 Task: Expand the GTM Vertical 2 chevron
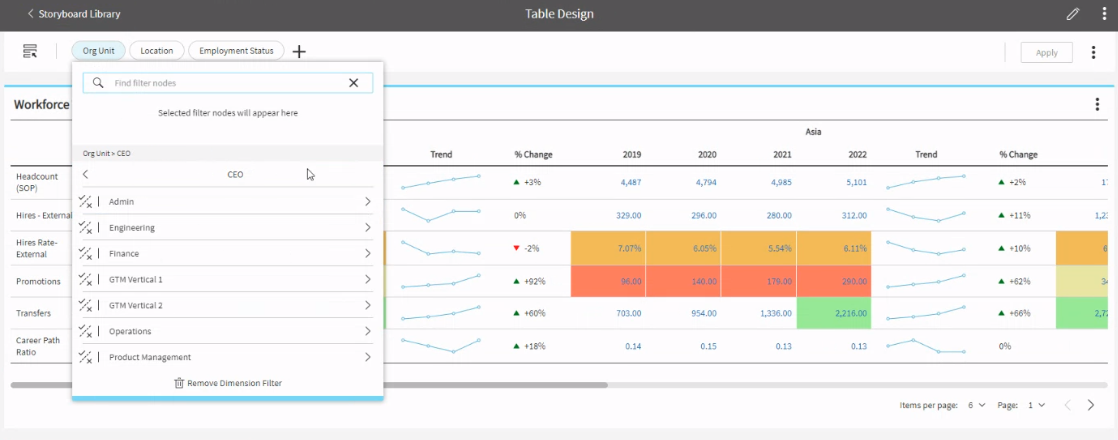pos(368,305)
